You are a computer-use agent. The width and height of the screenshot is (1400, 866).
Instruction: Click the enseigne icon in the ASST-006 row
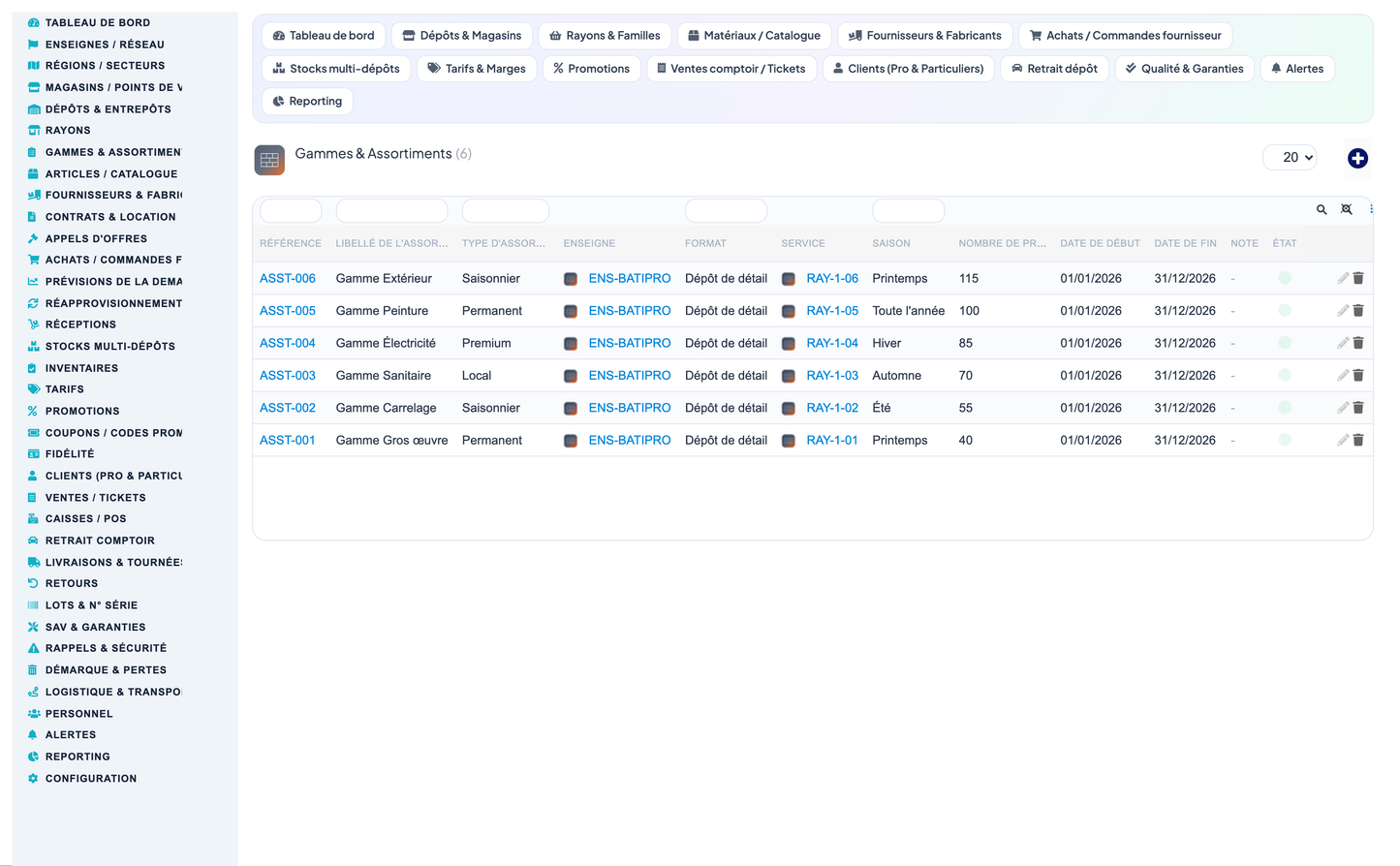pos(571,279)
